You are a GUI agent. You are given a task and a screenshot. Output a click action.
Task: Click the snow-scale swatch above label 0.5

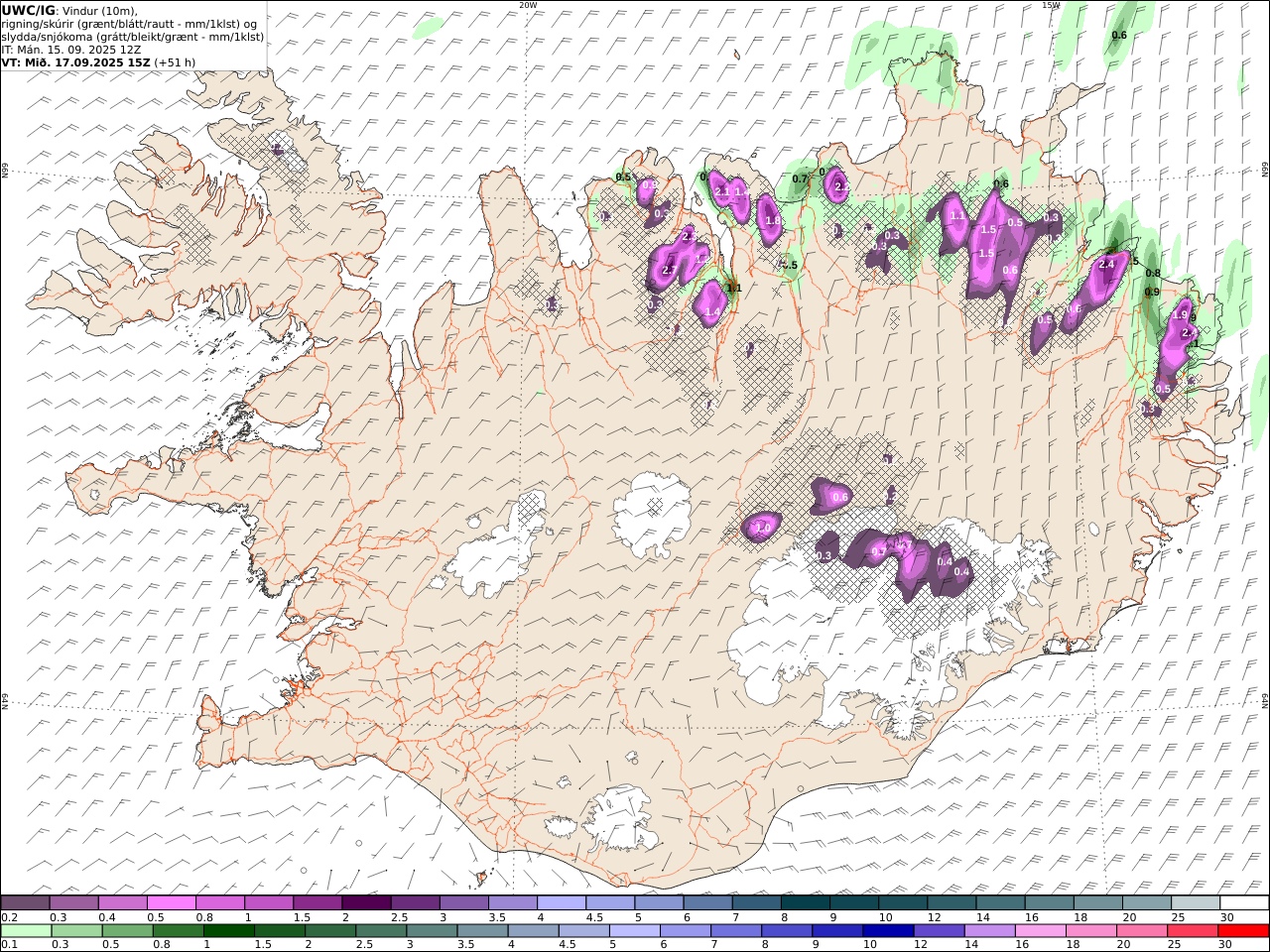click(172, 902)
